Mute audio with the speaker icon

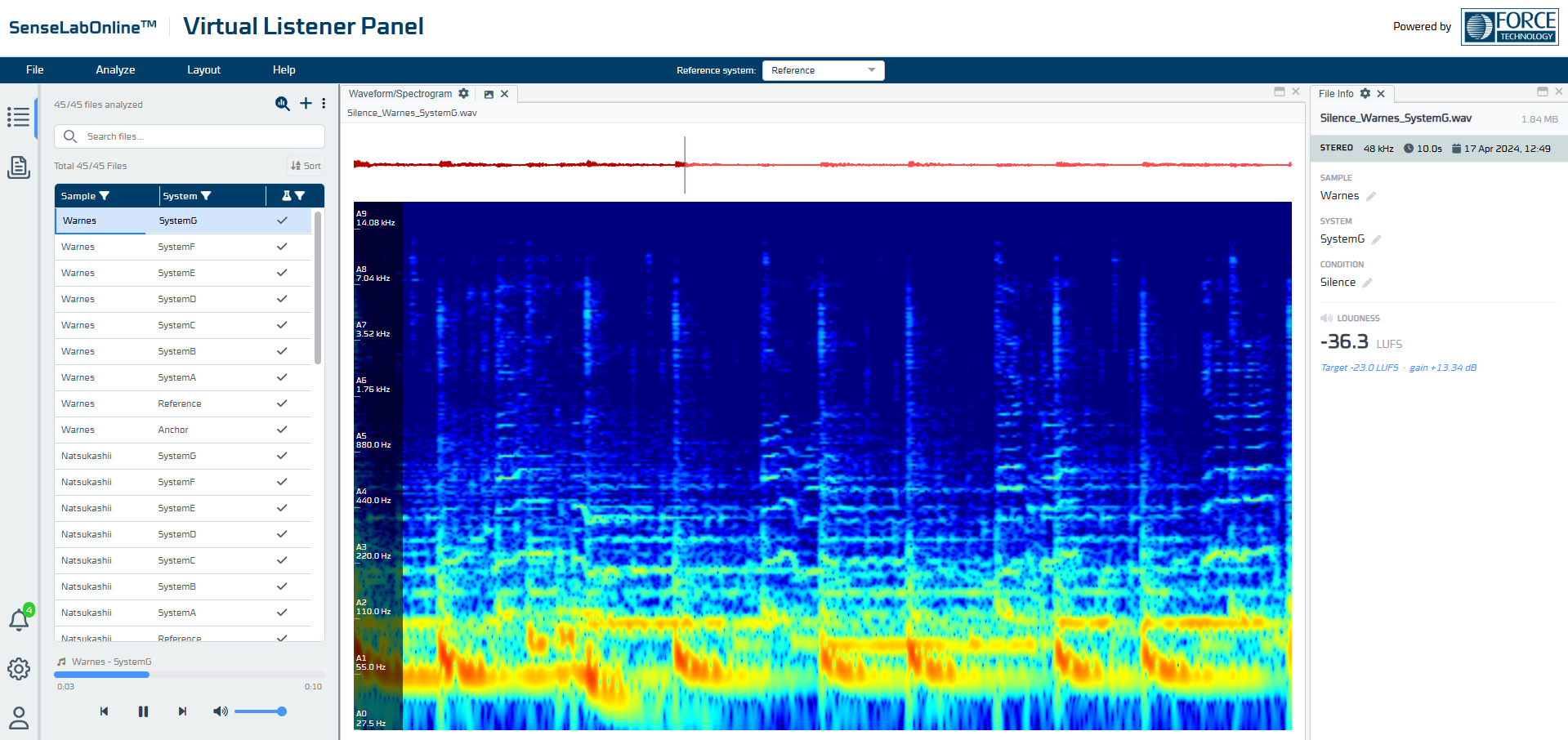220,711
